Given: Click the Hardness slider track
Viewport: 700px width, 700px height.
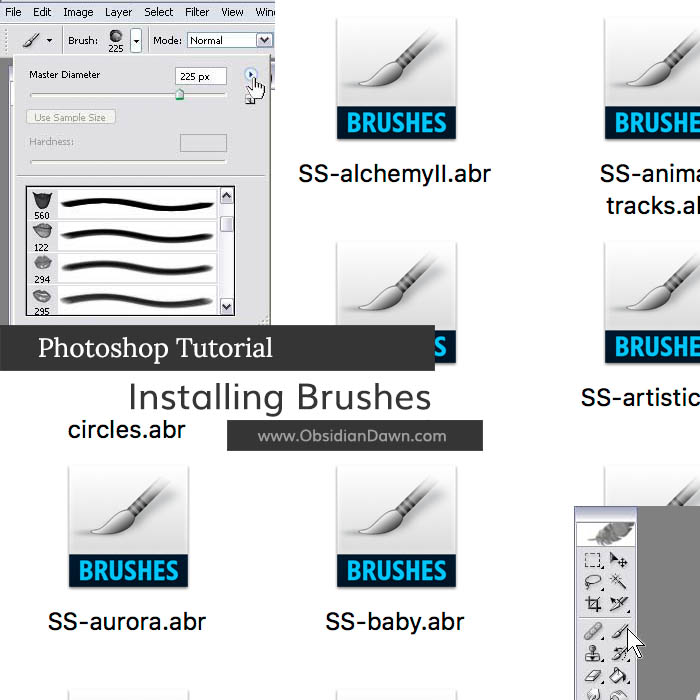Looking at the screenshot, I should tap(128, 162).
